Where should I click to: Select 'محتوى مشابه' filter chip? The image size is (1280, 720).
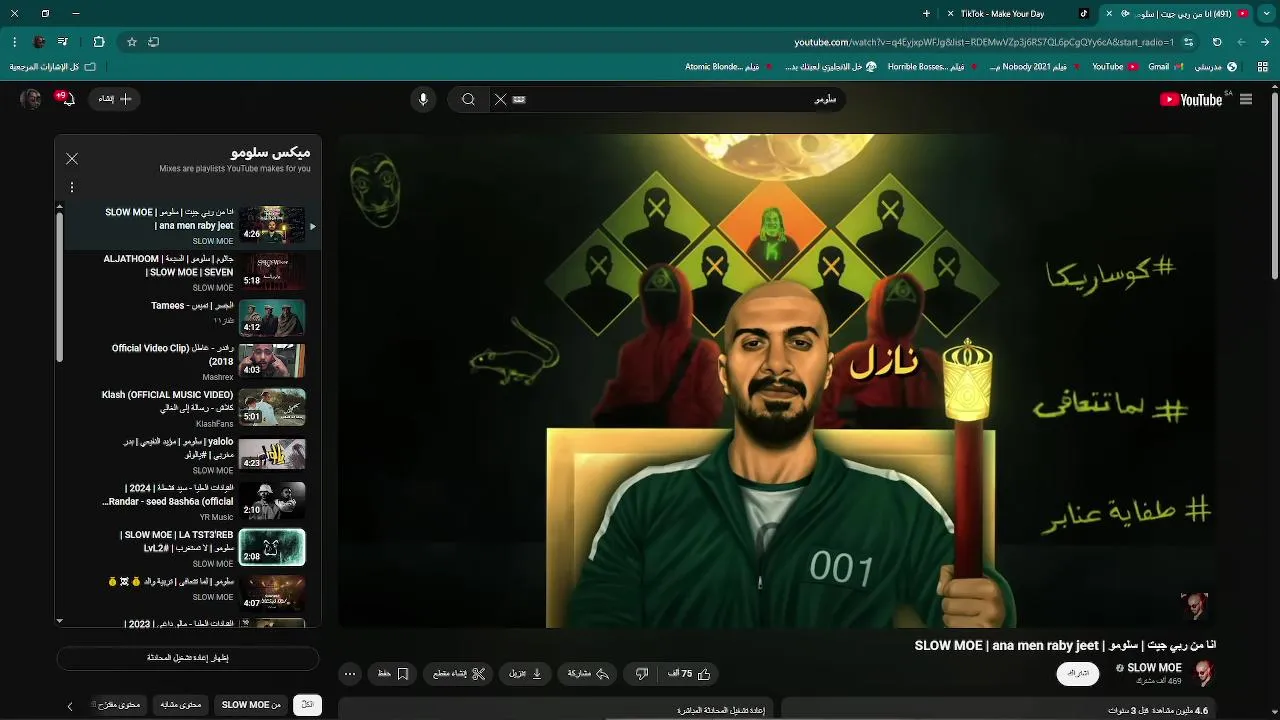tap(181, 705)
